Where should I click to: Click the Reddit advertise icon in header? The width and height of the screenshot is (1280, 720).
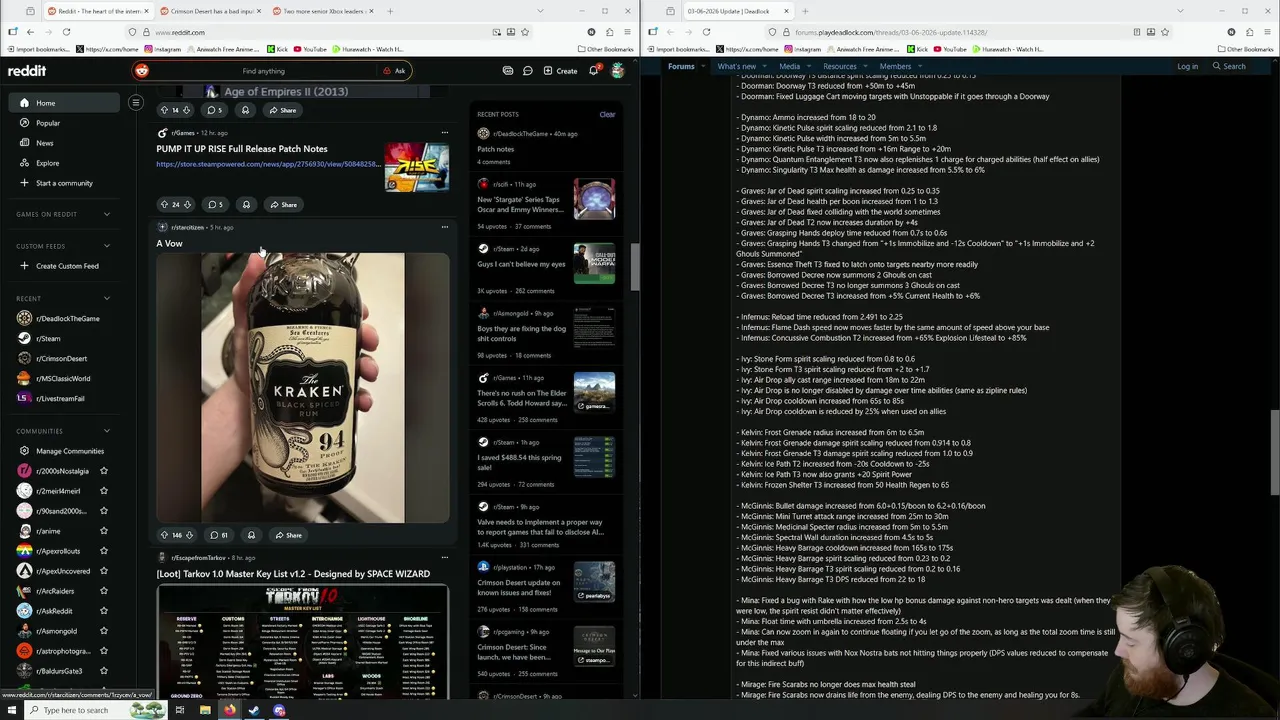pyautogui.click(x=508, y=71)
